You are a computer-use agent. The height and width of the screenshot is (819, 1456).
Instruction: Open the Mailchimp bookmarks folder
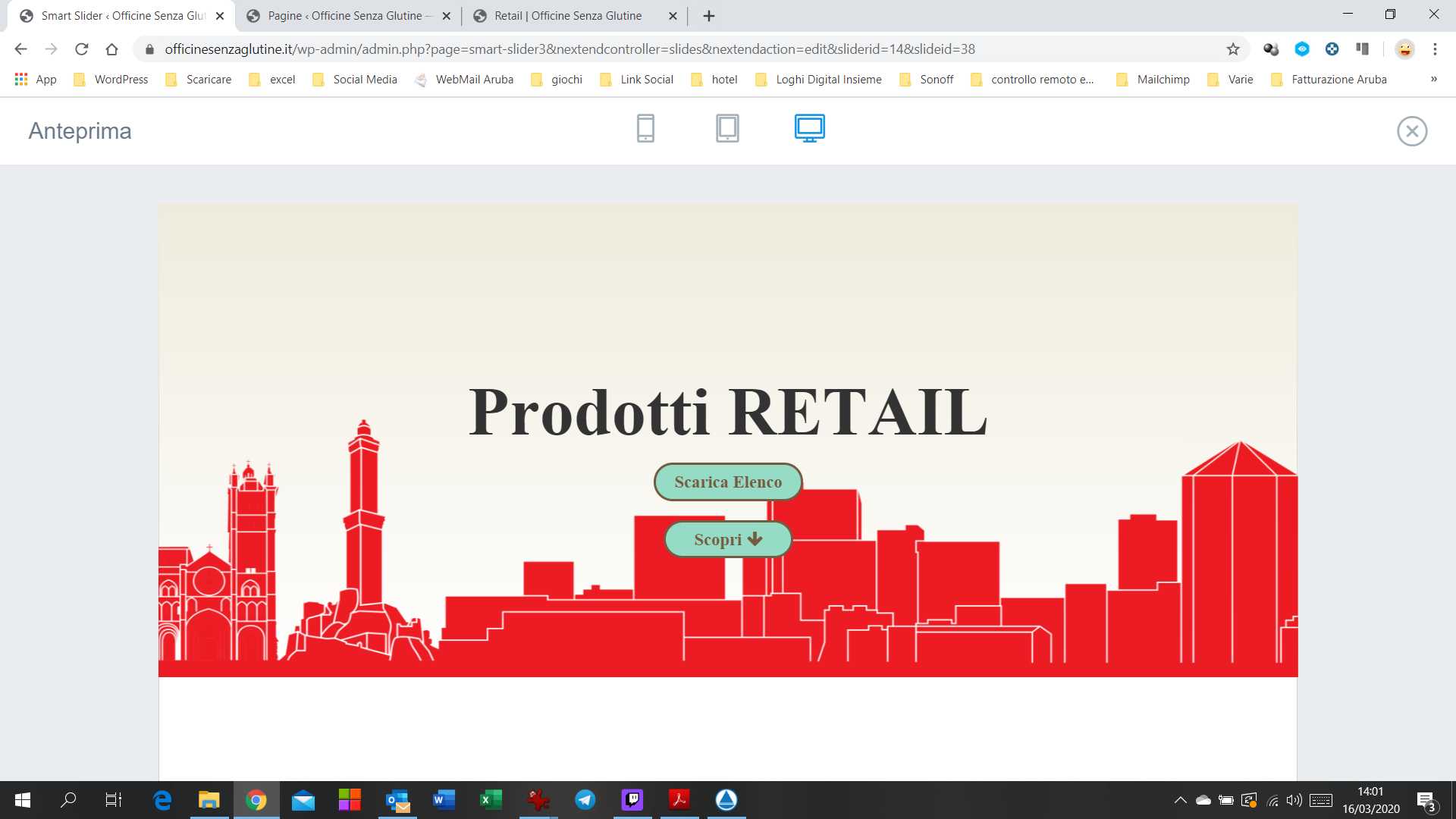[1153, 80]
